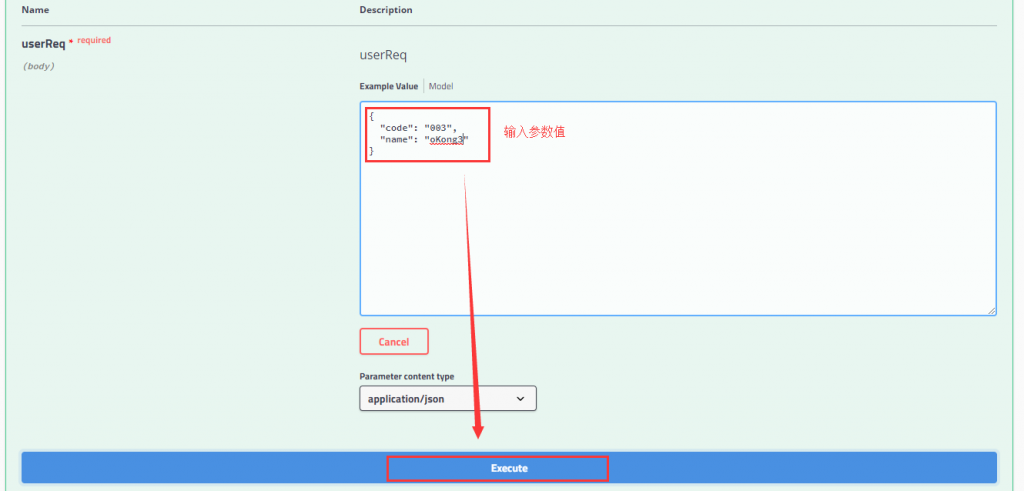Click the Parameter content type label

tap(407, 377)
